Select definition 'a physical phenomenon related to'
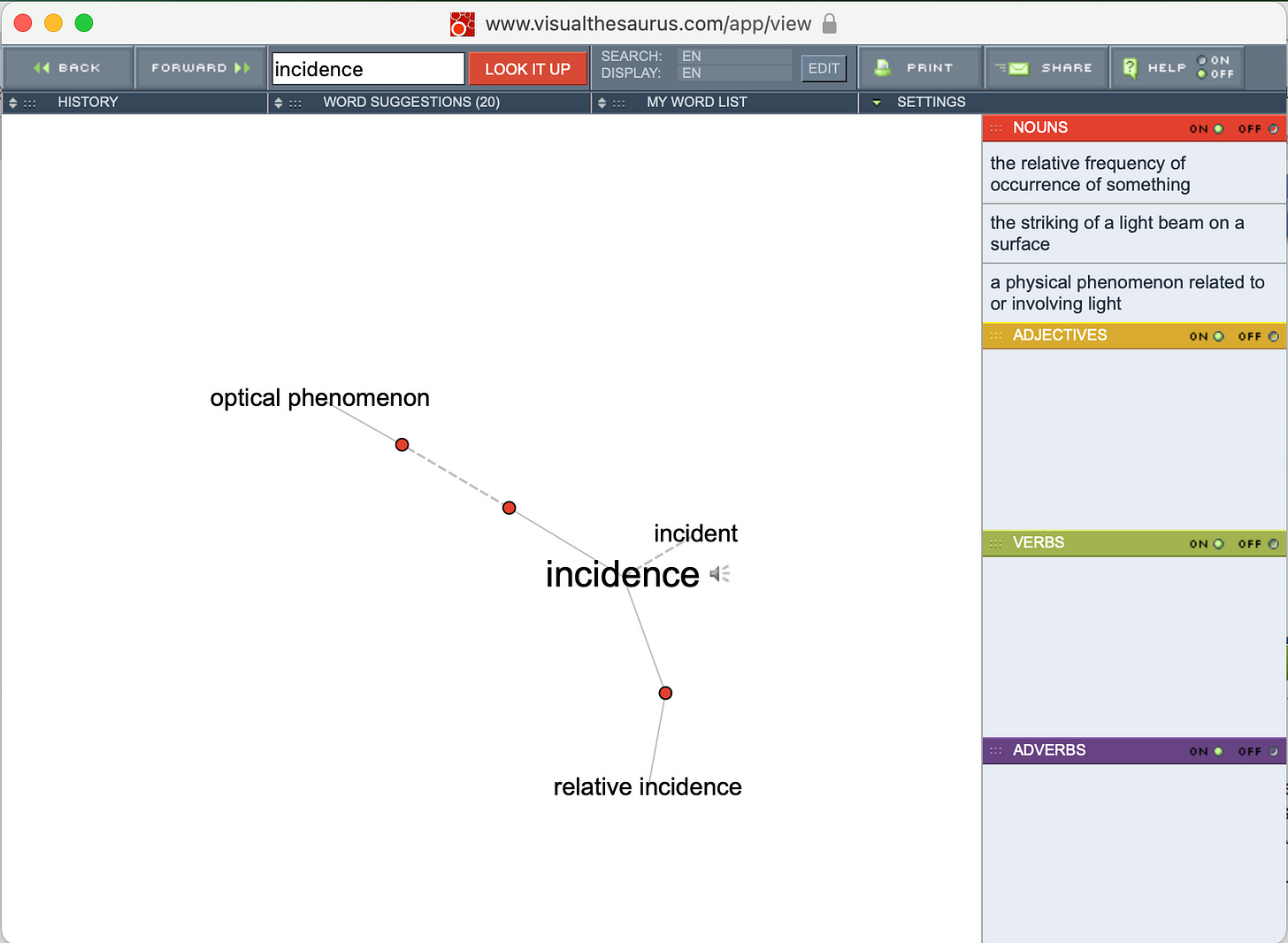 pos(1134,293)
